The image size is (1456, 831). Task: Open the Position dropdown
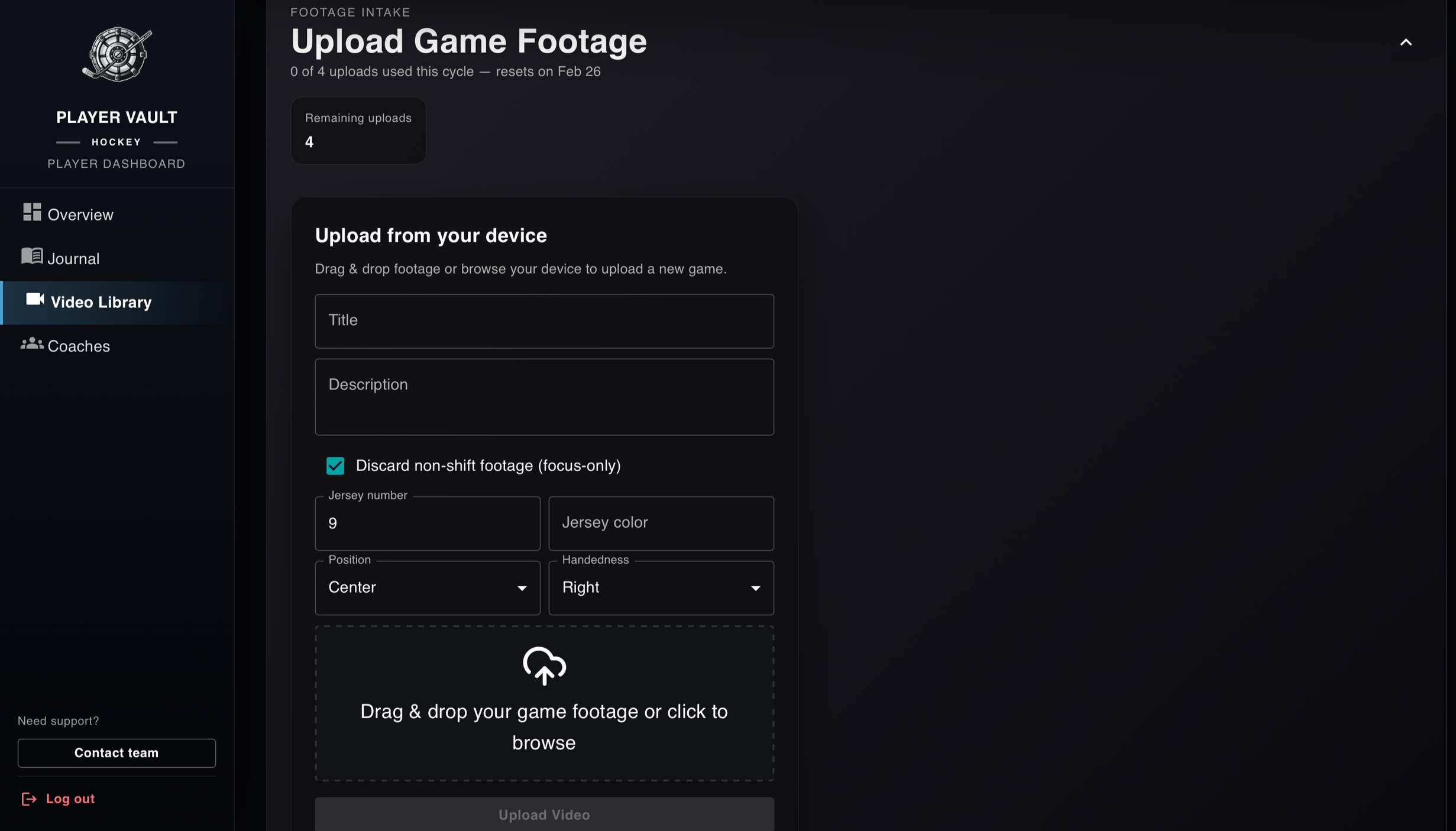coord(427,587)
